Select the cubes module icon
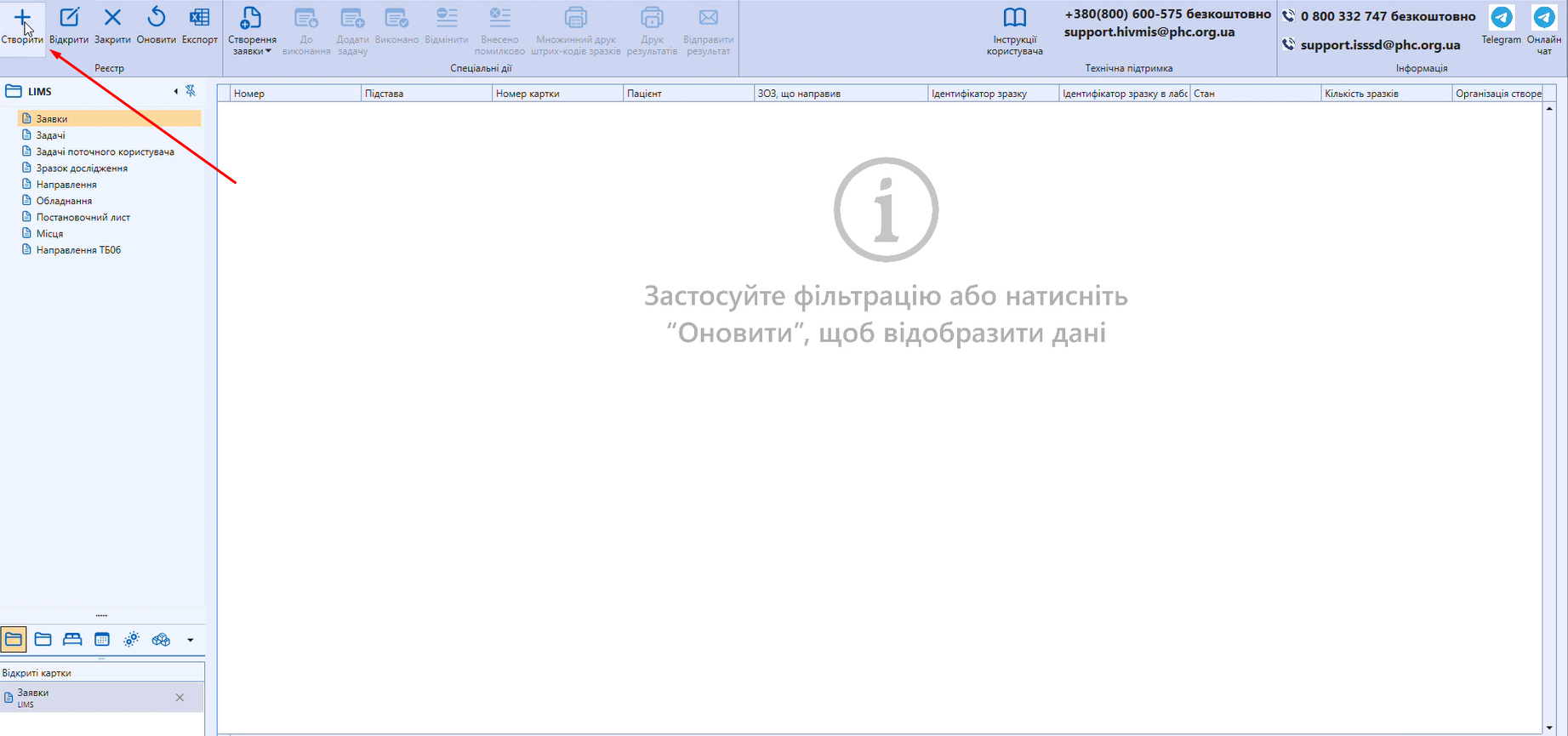 pyautogui.click(x=161, y=640)
